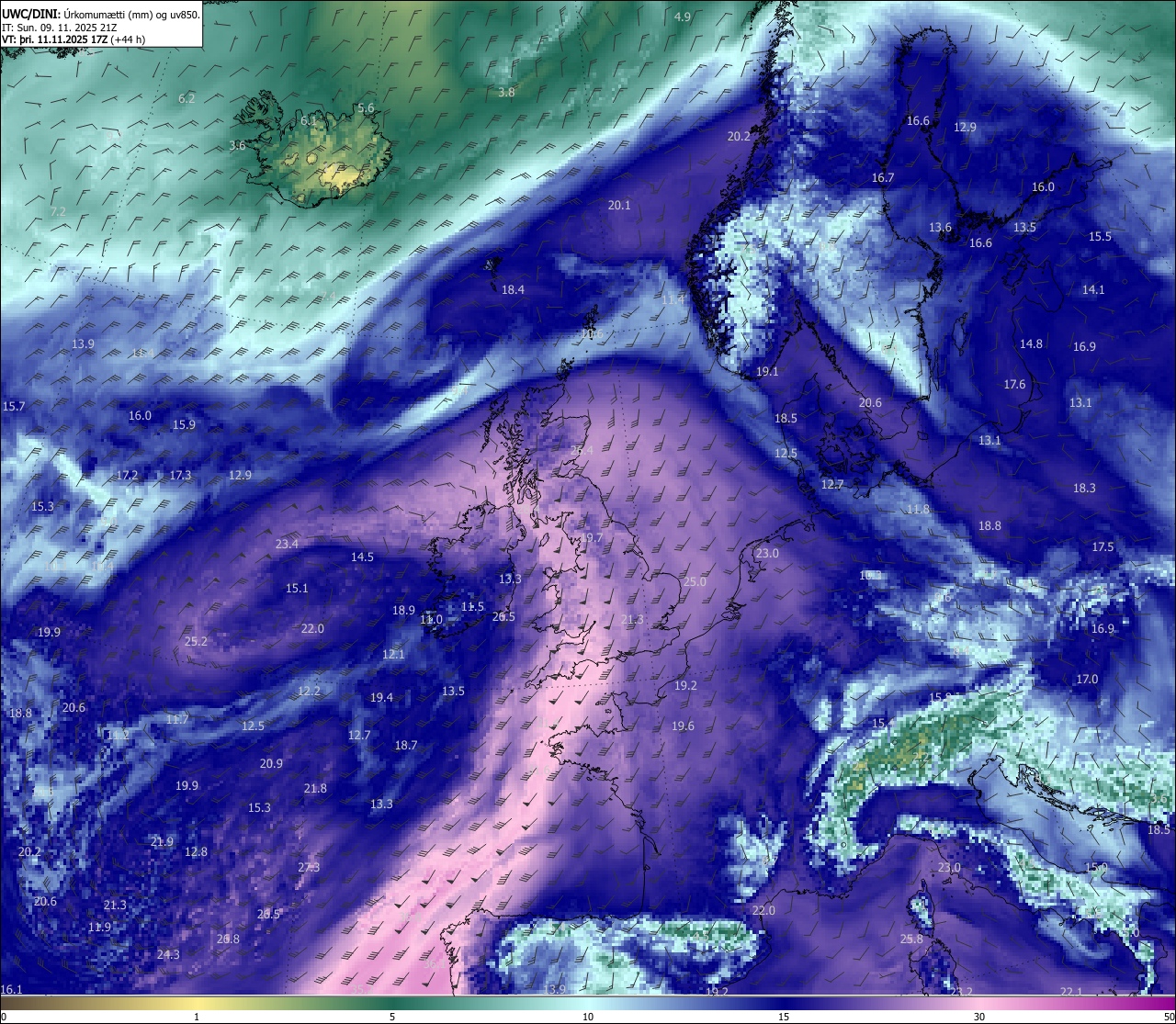Screen dimensions: 1176x1024
Task: Click the 12.2 value in the Atlantic
Action: 309,692
